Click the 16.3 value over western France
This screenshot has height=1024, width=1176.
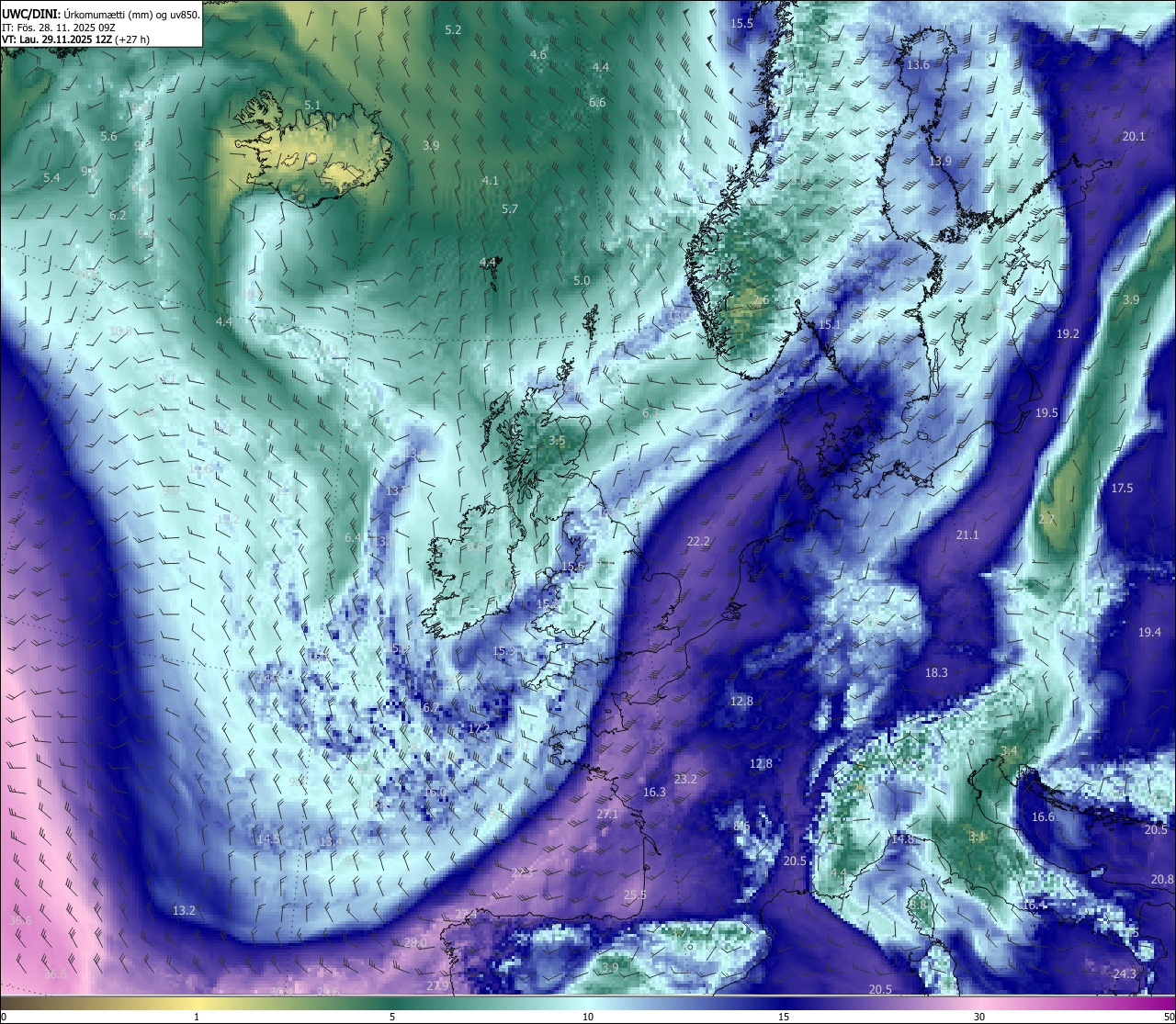[x=654, y=793]
